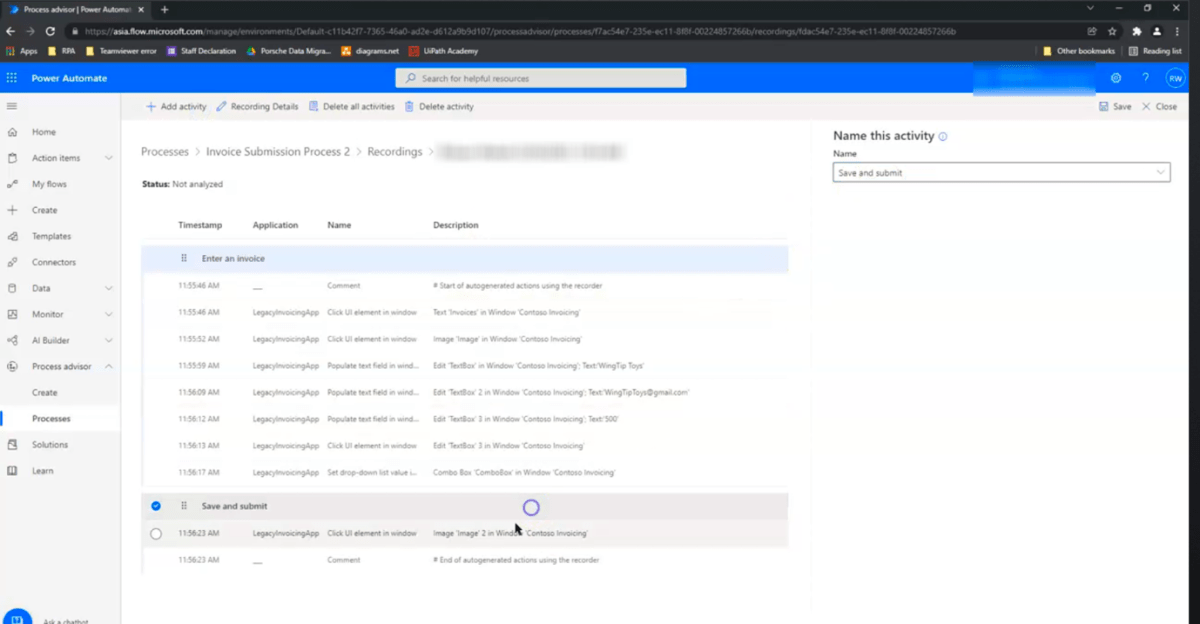Click the Home icon in sidebar
The width and height of the screenshot is (1200, 624).
(12, 132)
